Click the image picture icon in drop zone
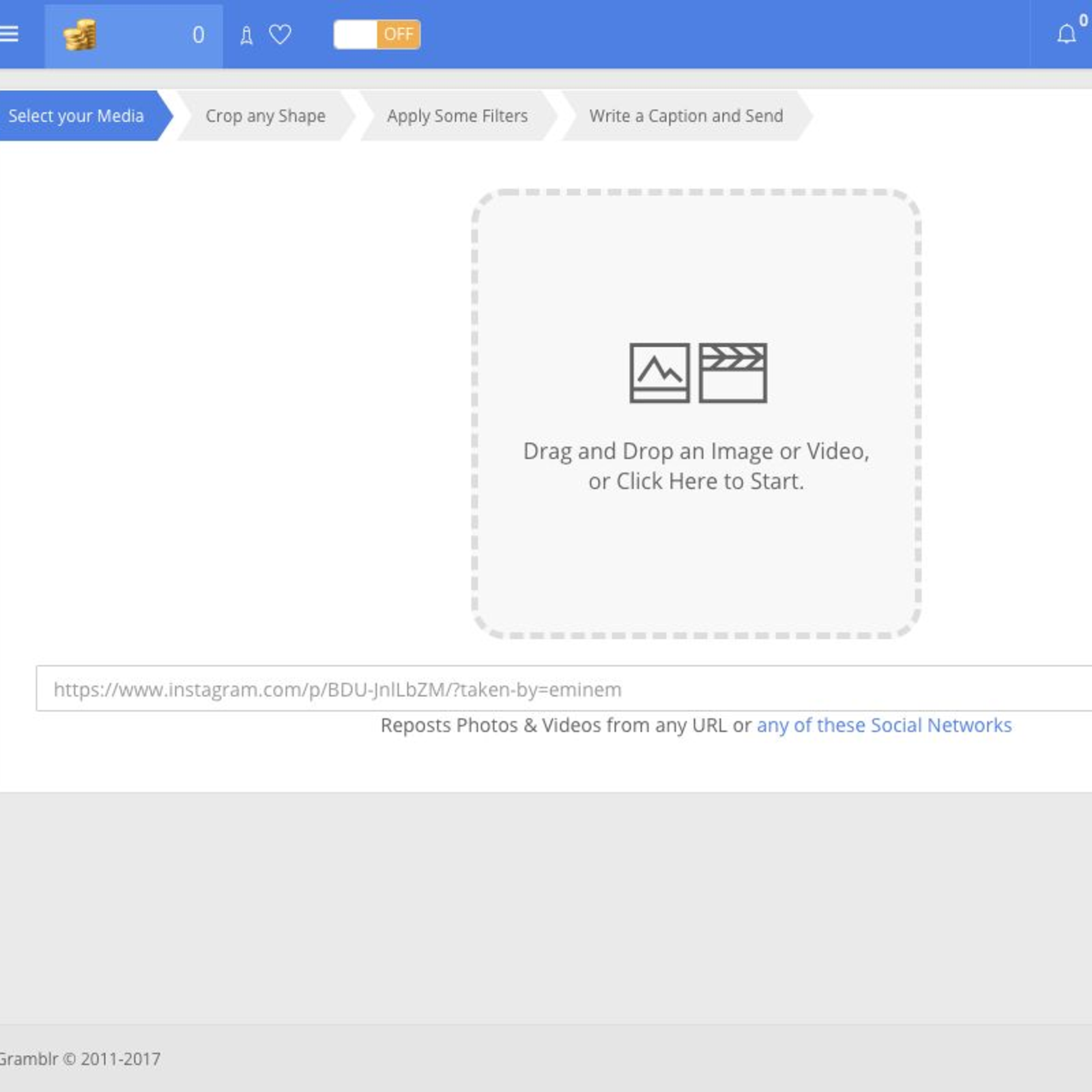Image resolution: width=1092 pixels, height=1092 pixels. (659, 373)
